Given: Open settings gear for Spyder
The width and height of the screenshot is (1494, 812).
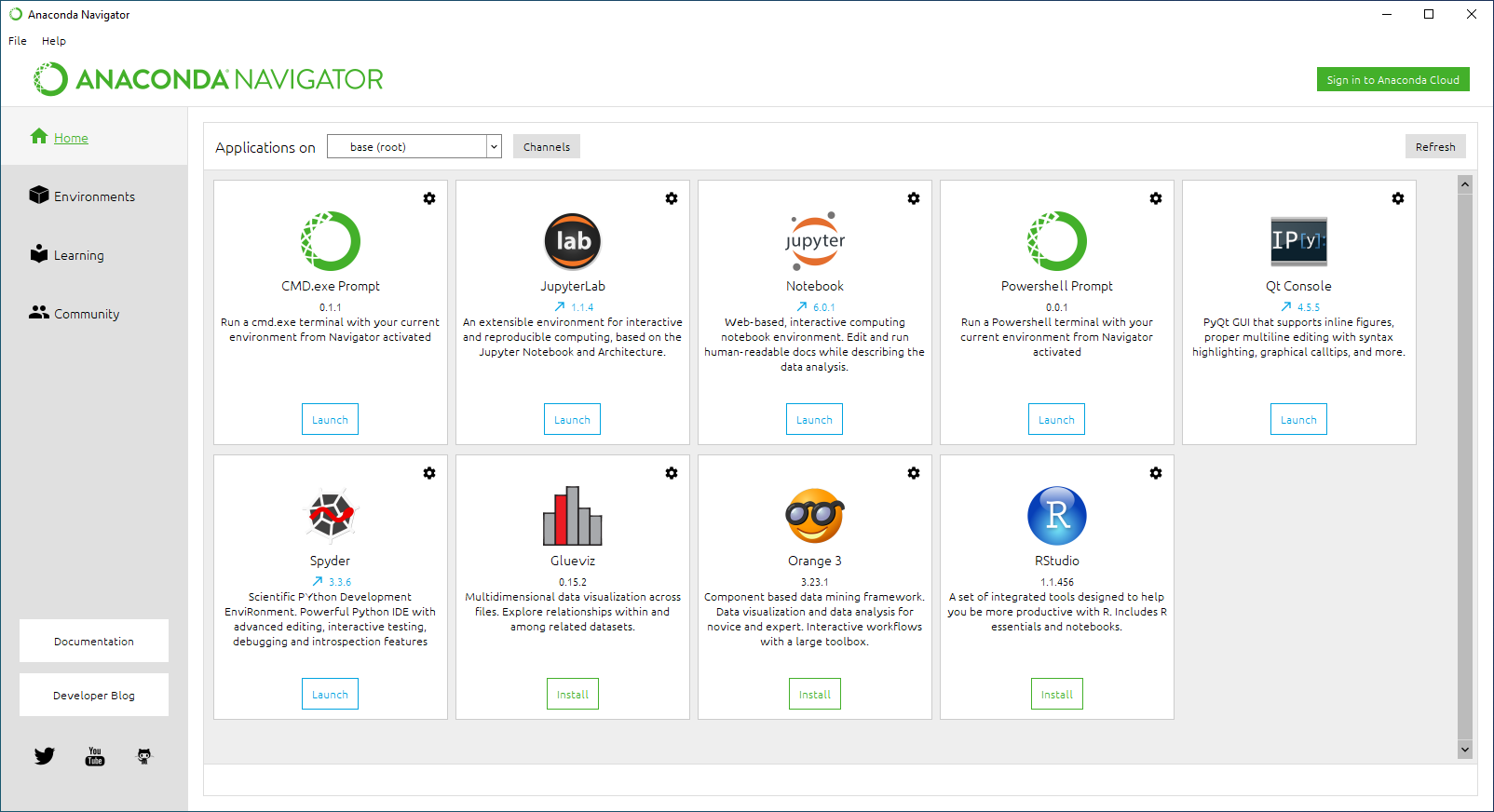Looking at the screenshot, I should tap(429, 473).
